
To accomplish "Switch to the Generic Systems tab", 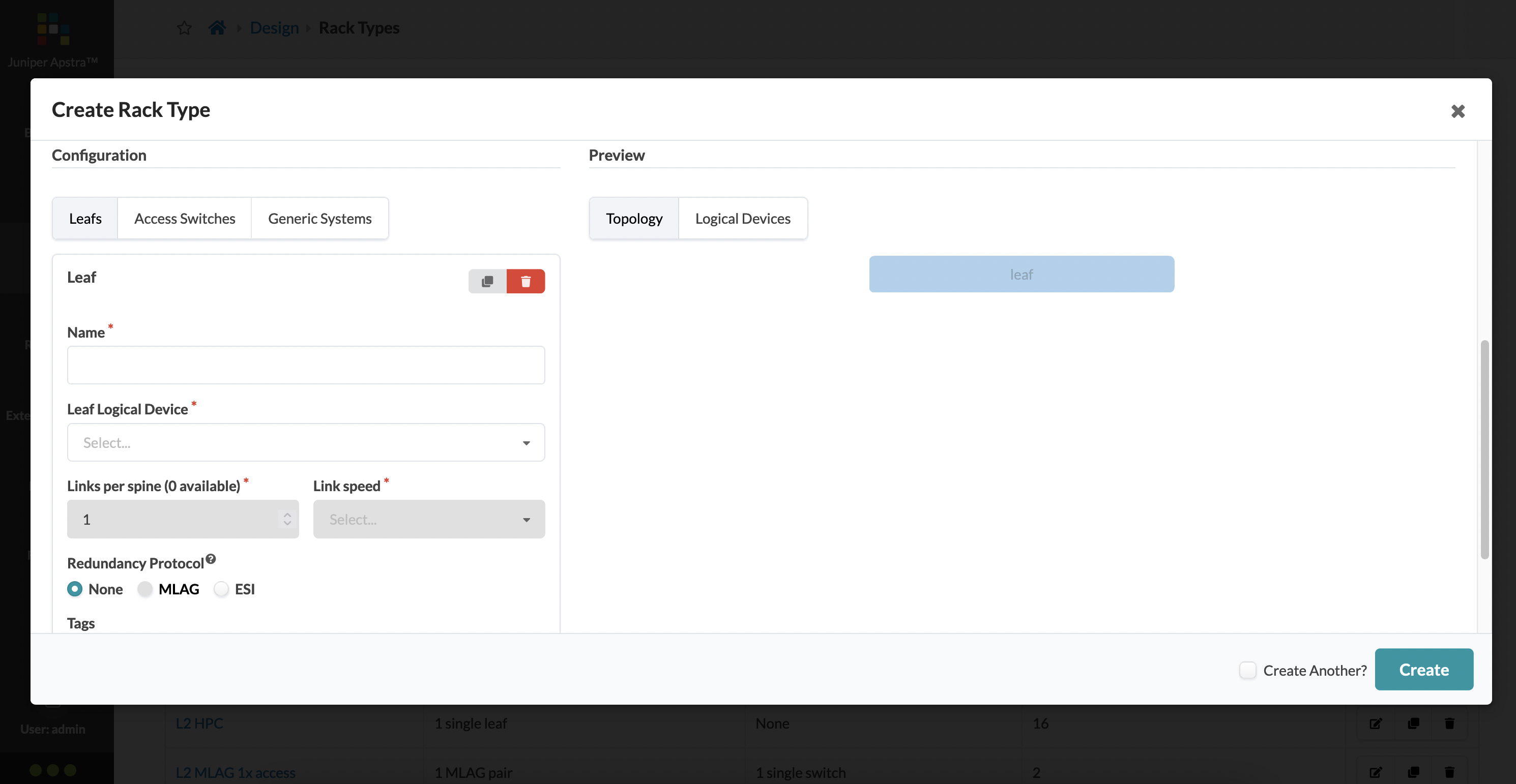I will coord(319,218).
